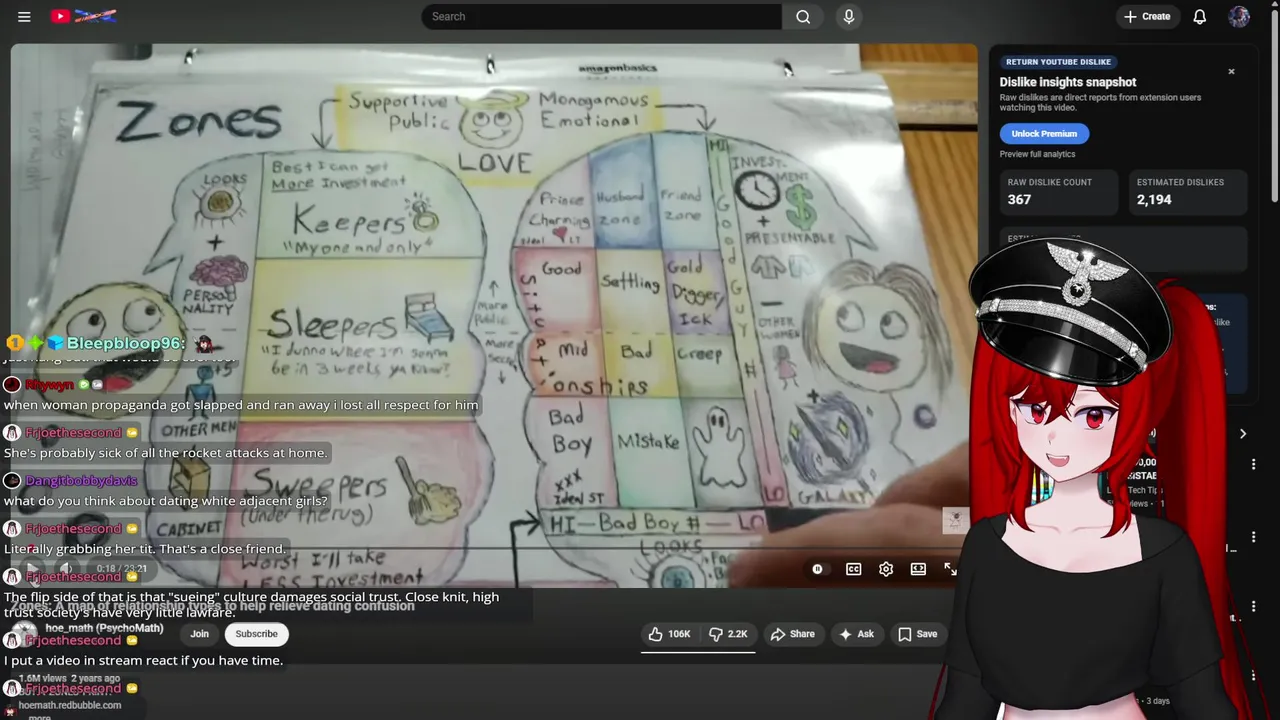Open Preview full analytics link
Screen dimensions: 1280x720
[x=1037, y=154]
